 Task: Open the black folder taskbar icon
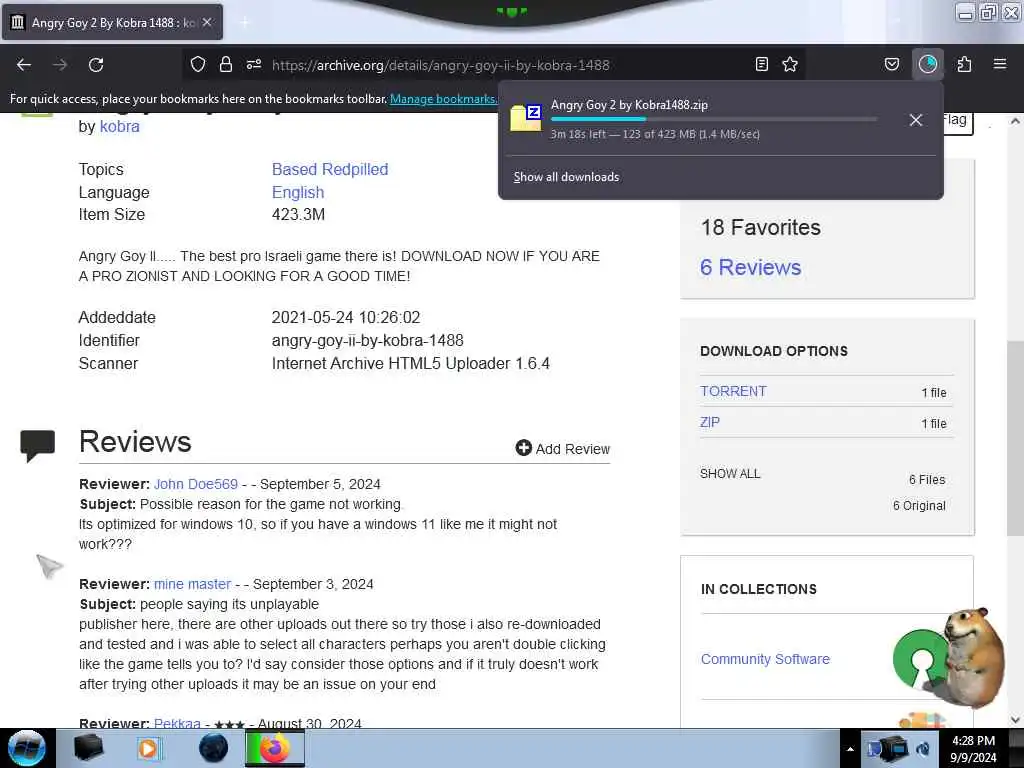(x=88, y=748)
